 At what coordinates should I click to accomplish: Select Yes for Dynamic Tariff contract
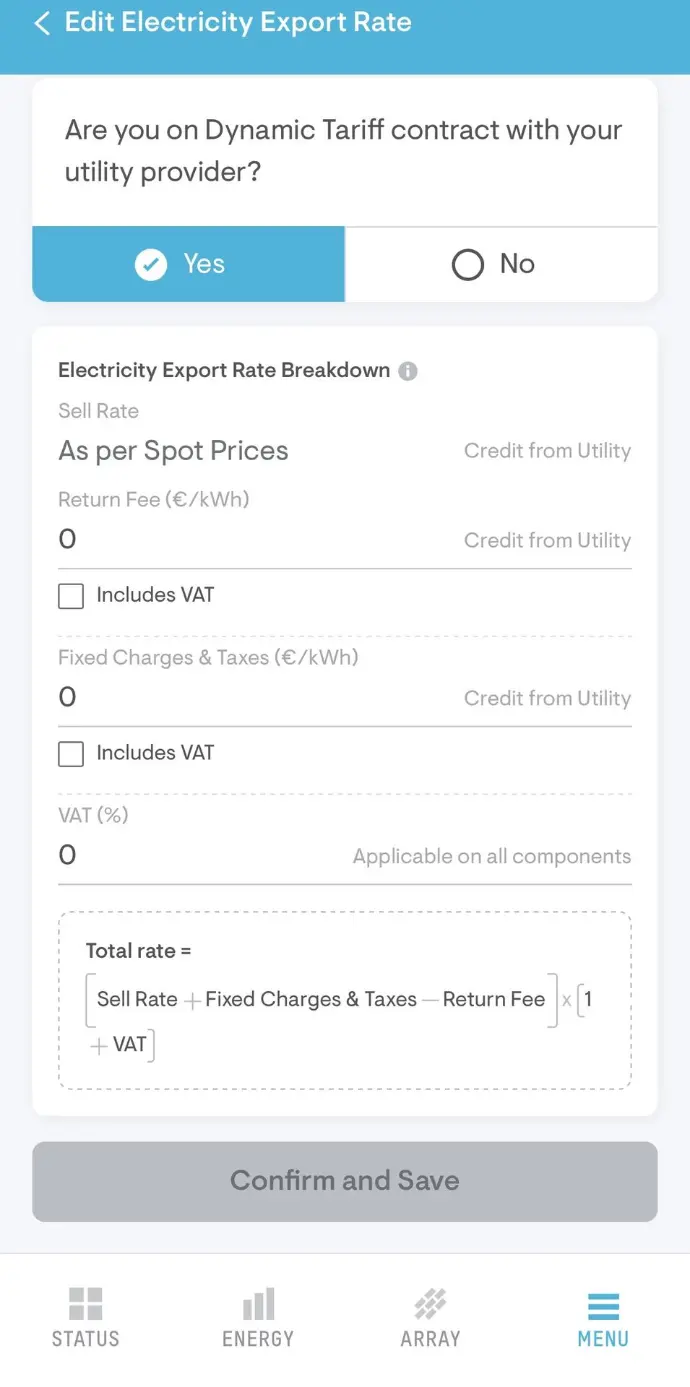pos(189,265)
